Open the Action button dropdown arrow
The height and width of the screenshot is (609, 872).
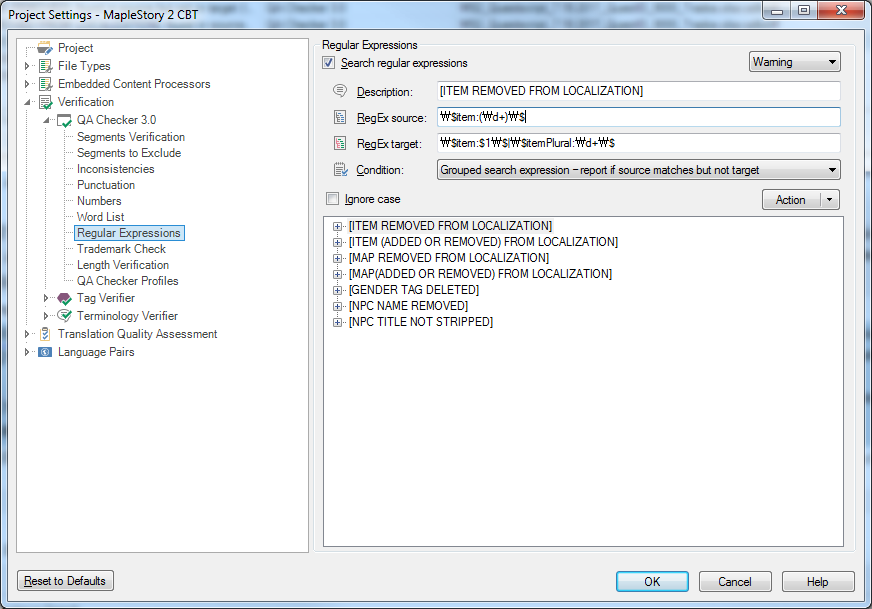[830, 200]
